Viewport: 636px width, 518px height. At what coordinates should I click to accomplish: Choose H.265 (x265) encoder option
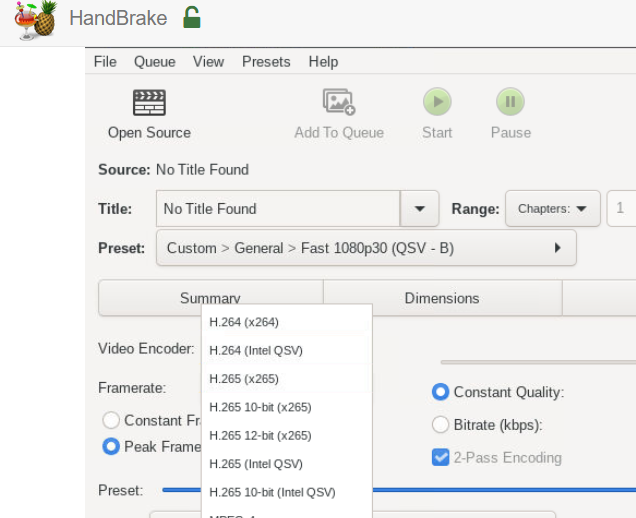[x=287, y=379]
